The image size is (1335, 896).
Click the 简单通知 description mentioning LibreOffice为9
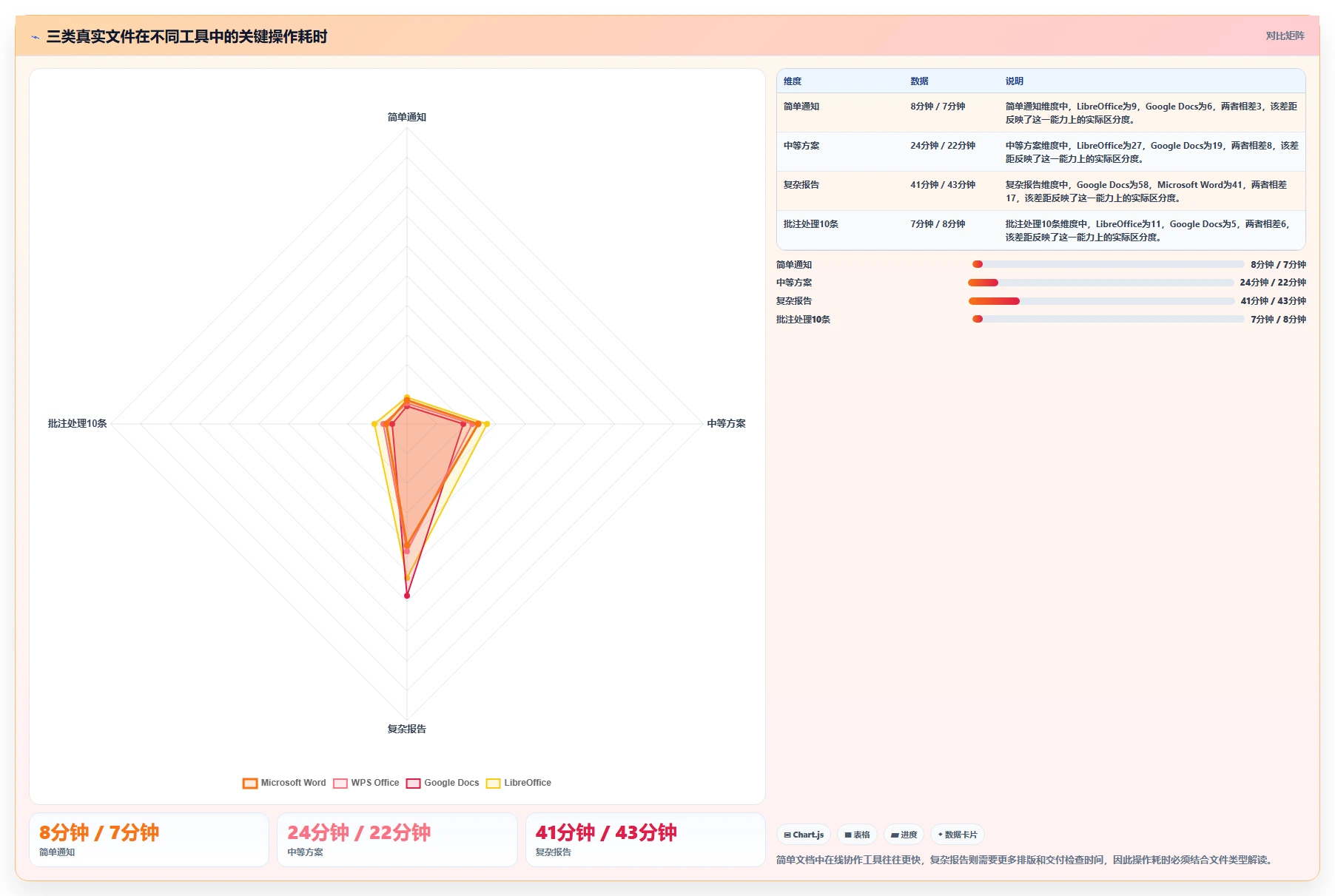1151,112
